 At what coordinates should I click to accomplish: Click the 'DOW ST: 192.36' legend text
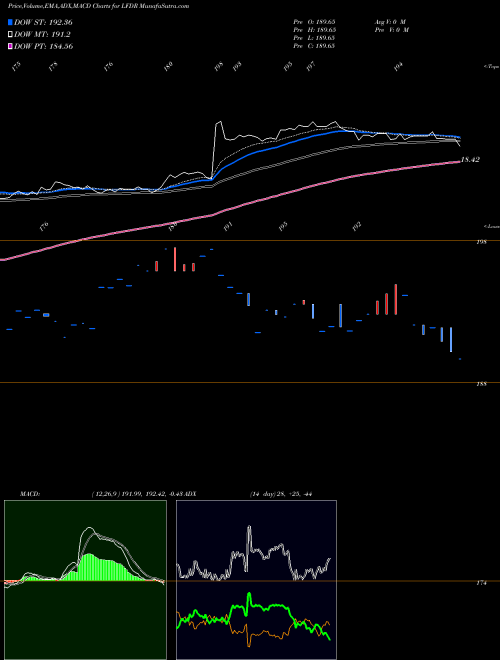pyautogui.click(x=43, y=22)
